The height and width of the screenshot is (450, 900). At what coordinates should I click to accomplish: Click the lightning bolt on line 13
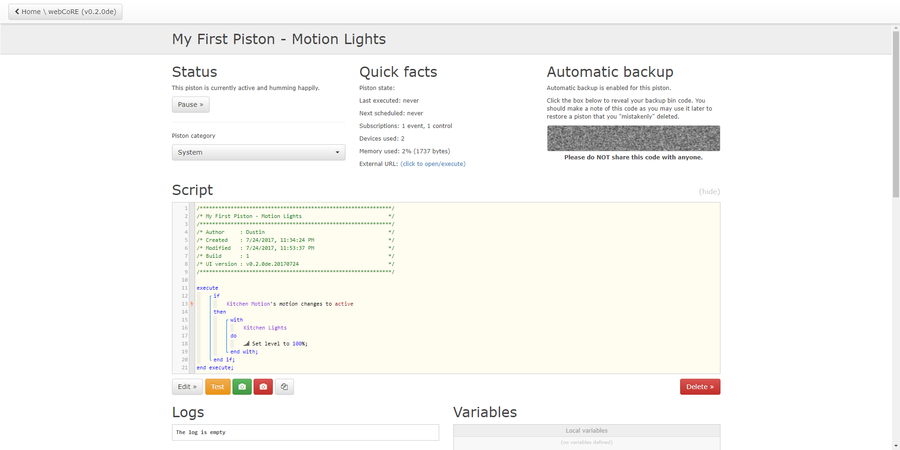point(192,304)
